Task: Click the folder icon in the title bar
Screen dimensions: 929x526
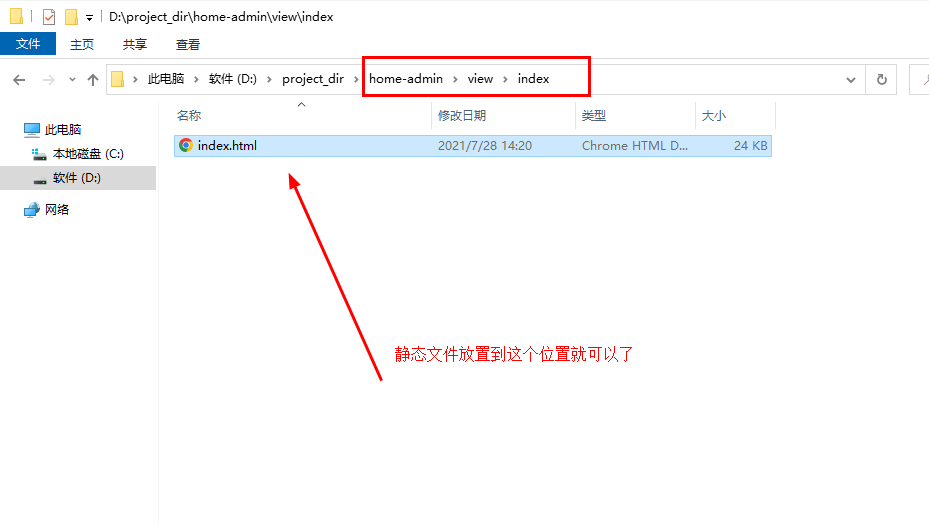Action: 17,17
